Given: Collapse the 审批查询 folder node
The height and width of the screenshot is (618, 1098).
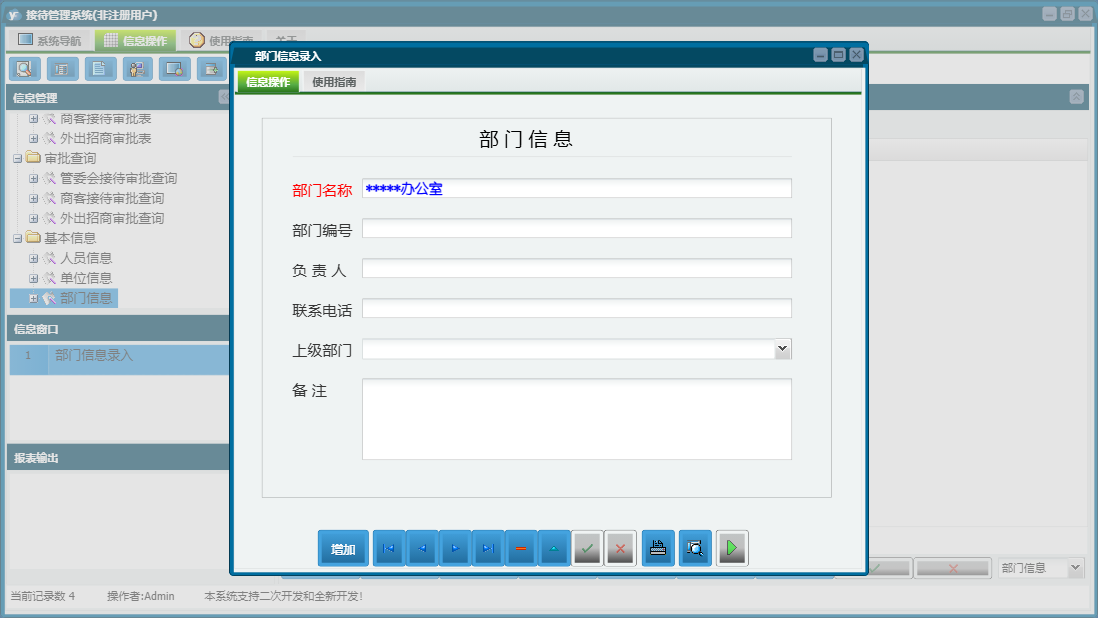Looking at the screenshot, I should point(18,159).
